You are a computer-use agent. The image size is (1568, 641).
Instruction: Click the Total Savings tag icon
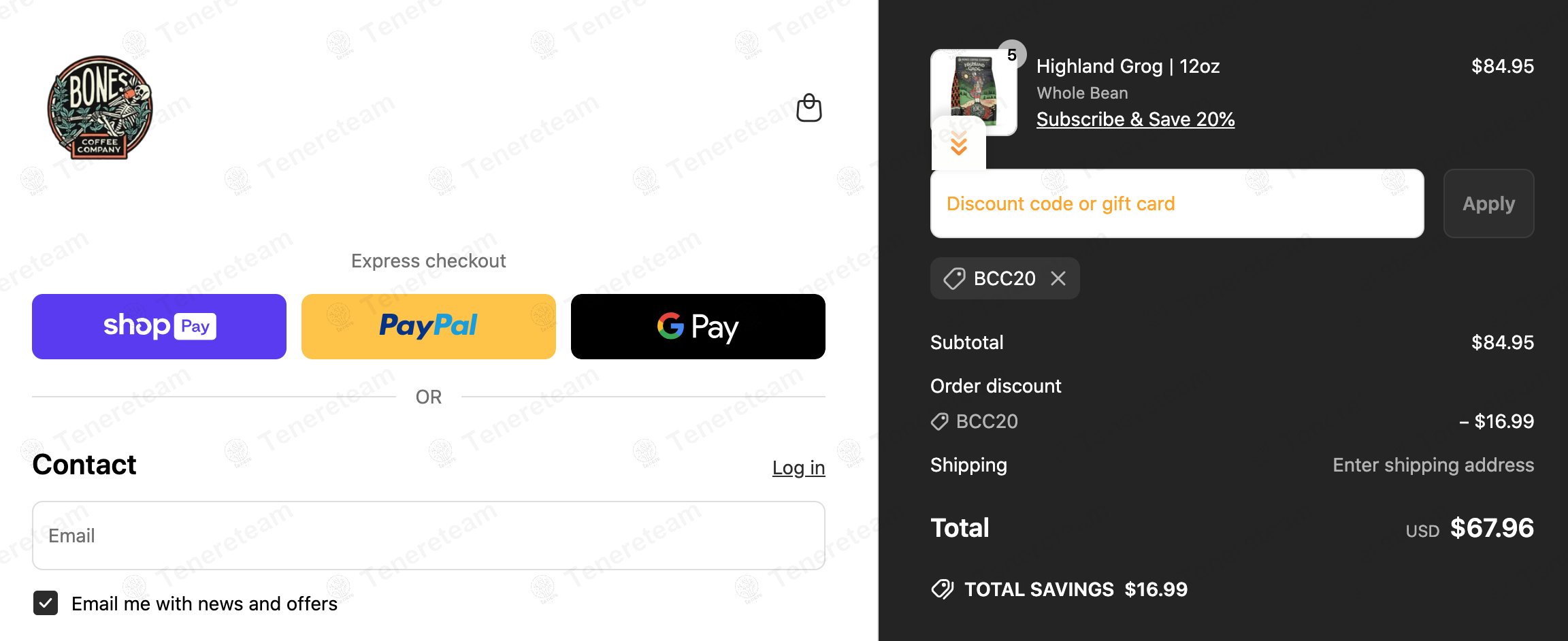[x=943, y=589]
